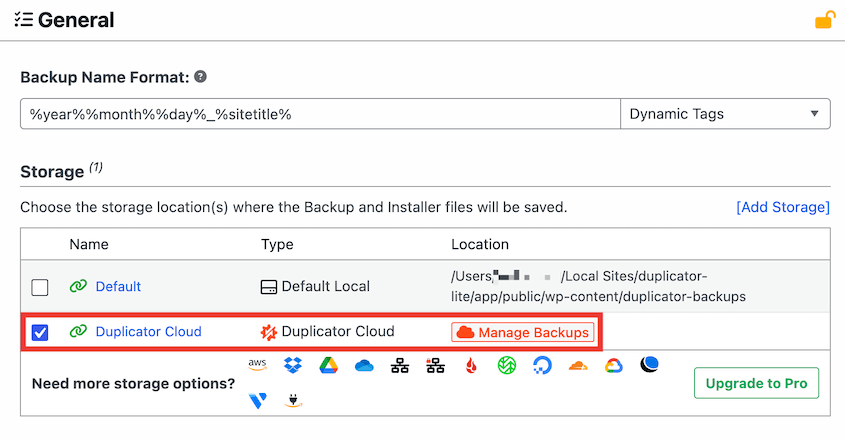Click the orange Cloudflare storage icon
Screen dimensions: 845x439
578,366
